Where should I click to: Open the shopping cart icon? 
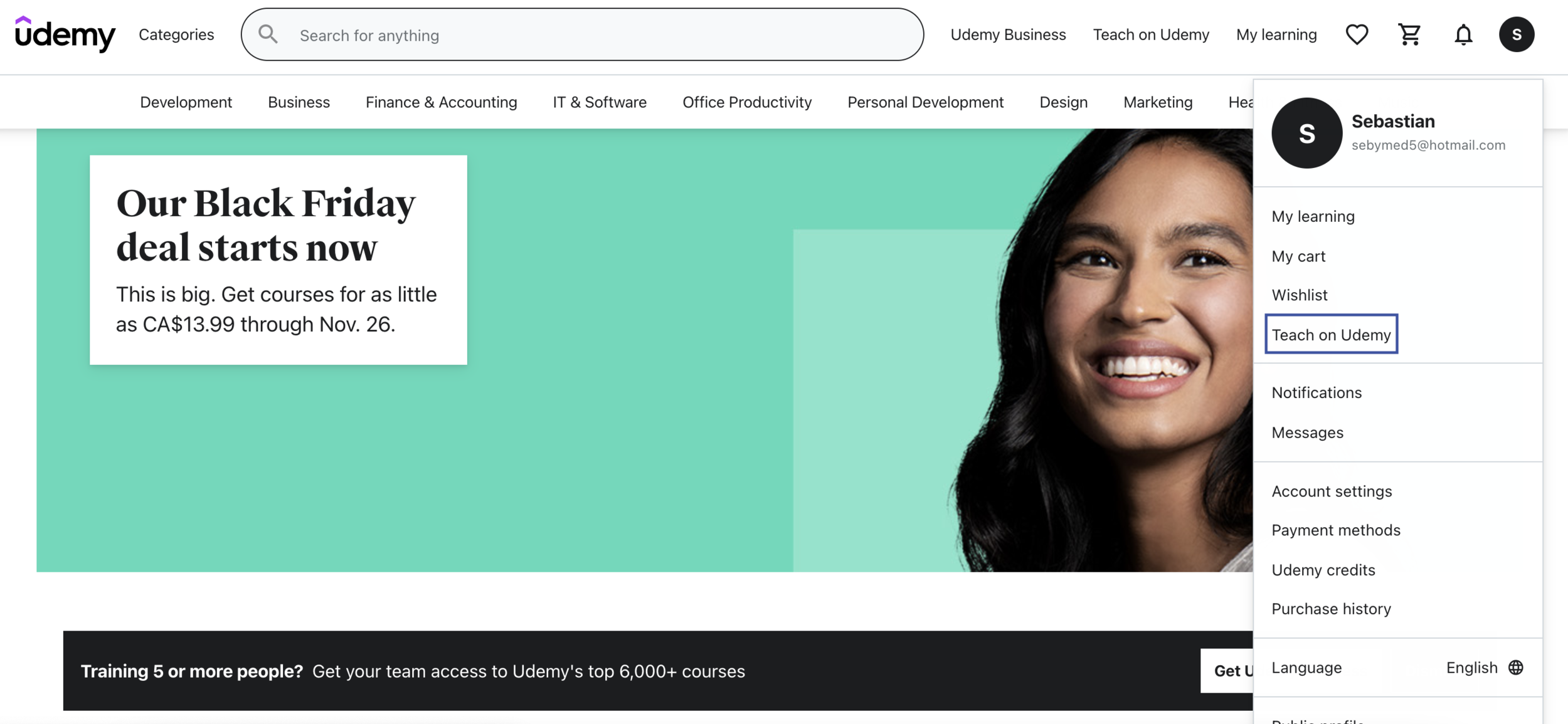pyautogui.click(x=1409, y=34)
